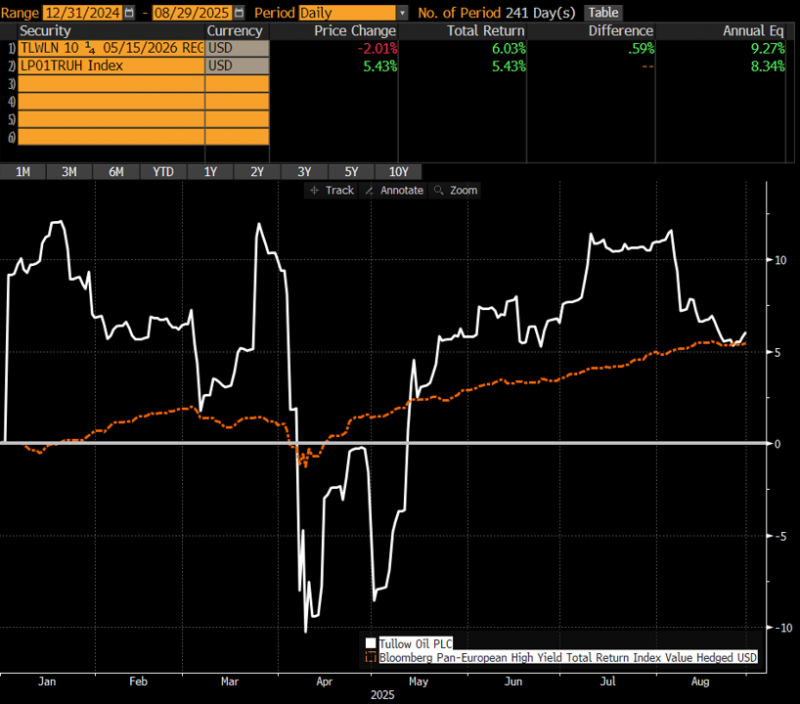Image resolution: width=800 pixels, height=704 pixels.
Task: Choose the 5Y range tab
Action: click(351, 172)
